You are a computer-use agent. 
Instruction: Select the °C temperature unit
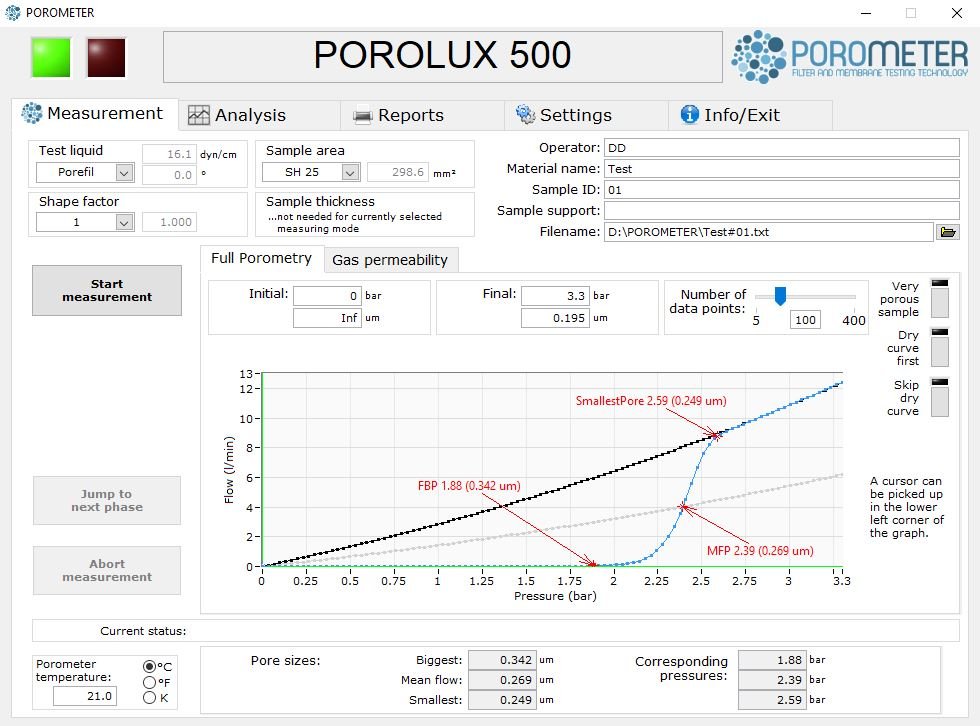[x=149, y=666]
